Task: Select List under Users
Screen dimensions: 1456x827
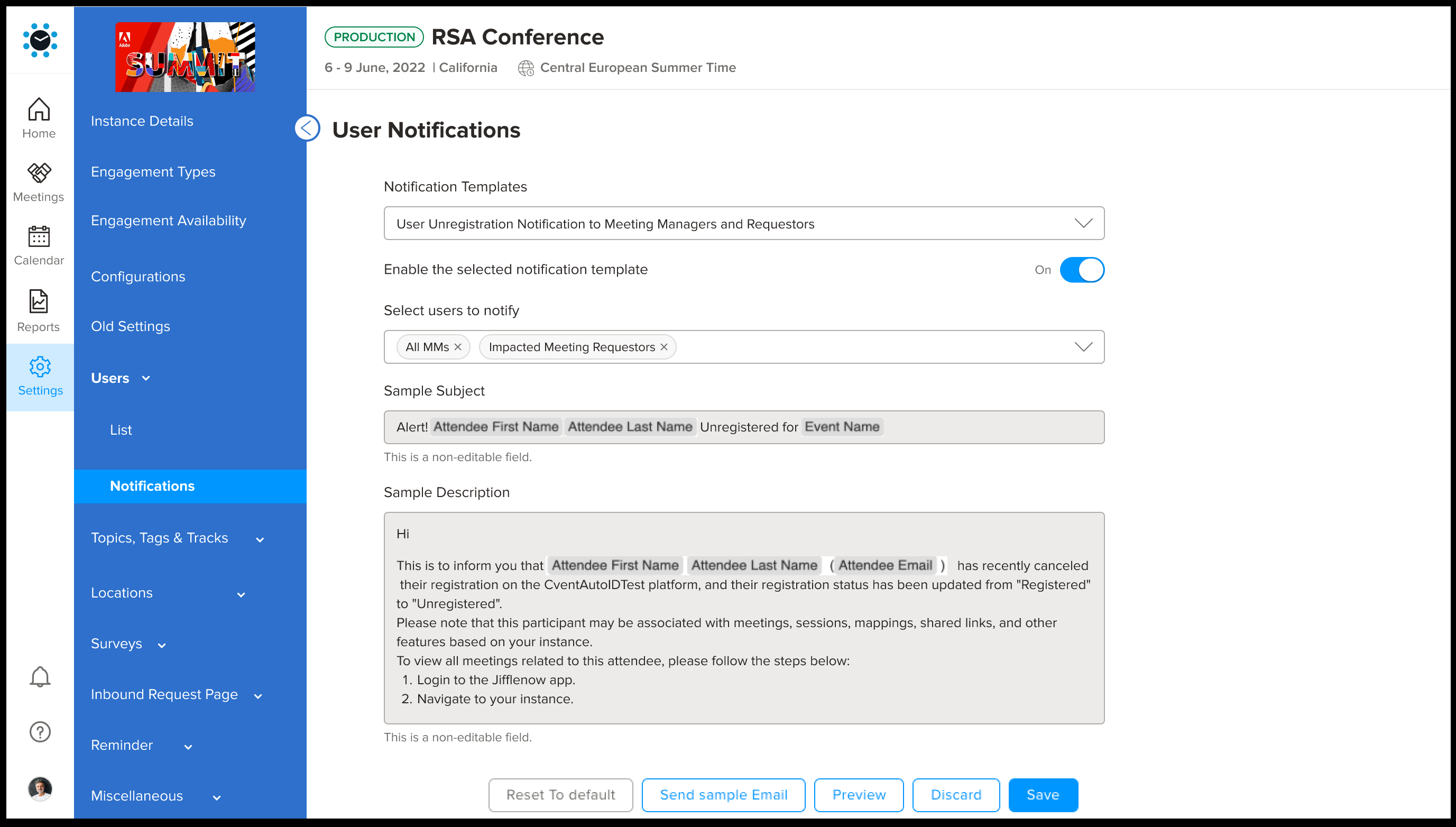Action: (x=121, y=430)
